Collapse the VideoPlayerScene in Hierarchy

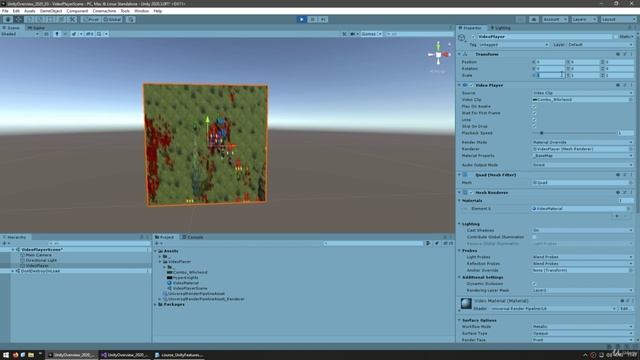pos(13,249)
